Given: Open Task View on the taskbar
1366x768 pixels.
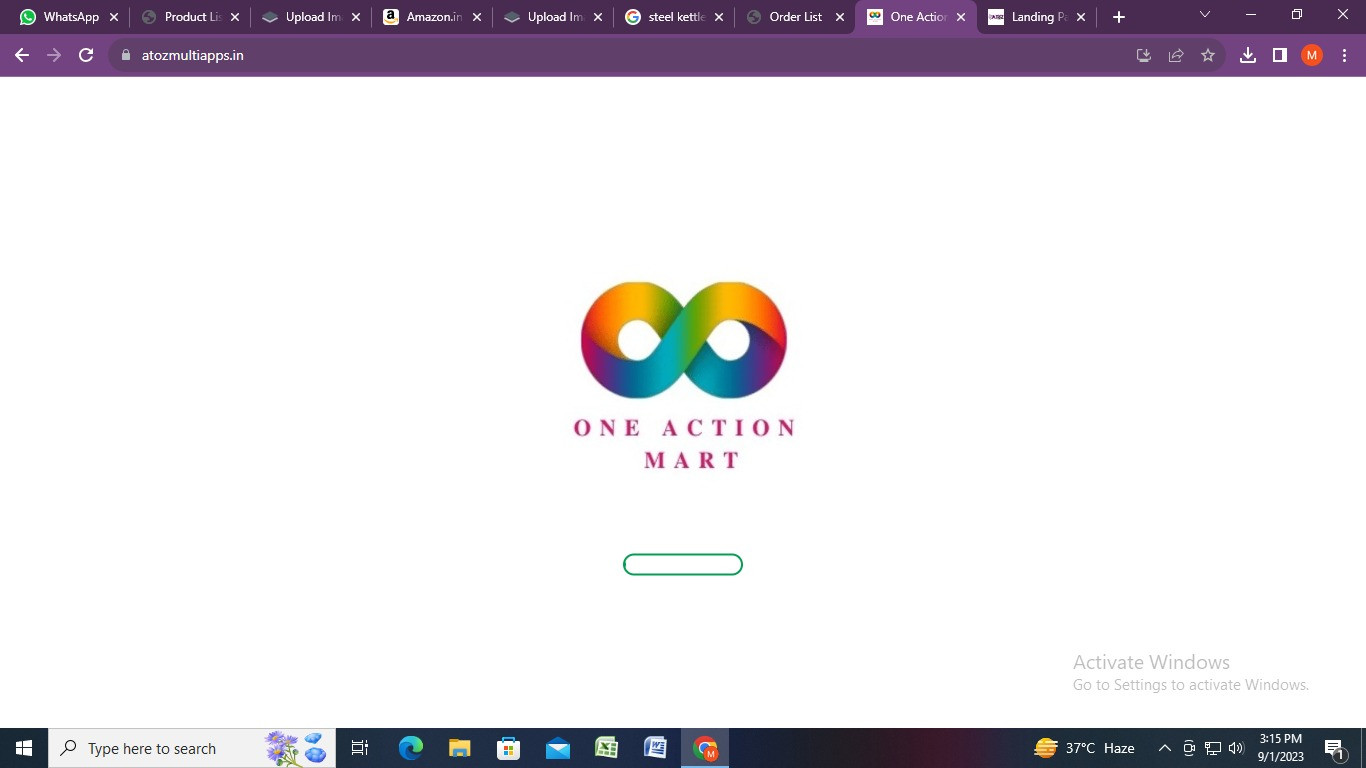Looking at the screenshot, I should click(360, 748).
